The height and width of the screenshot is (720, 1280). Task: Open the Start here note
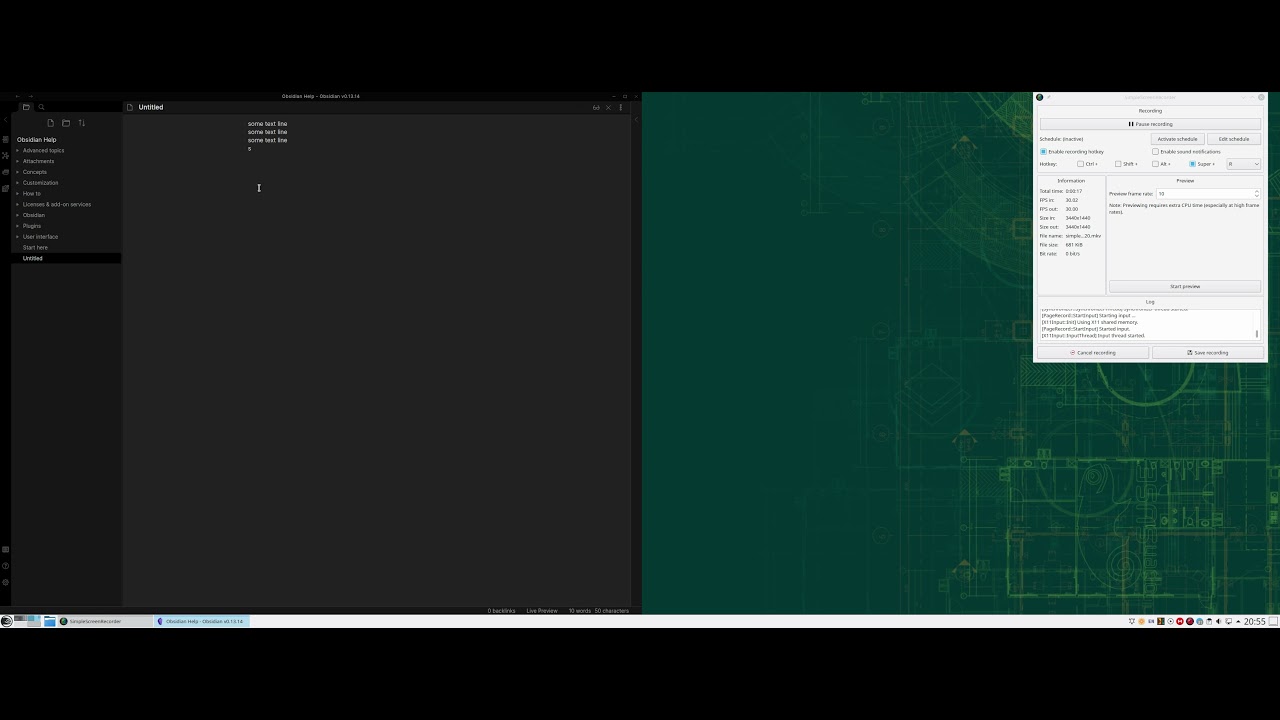tap(35, 248)
